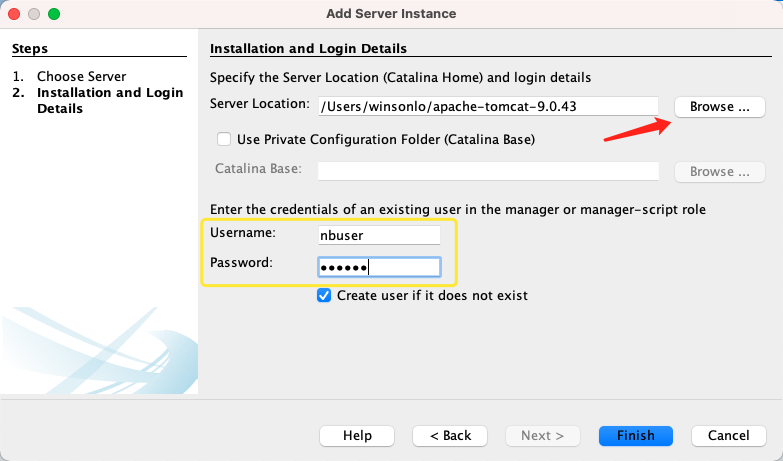783x461 pixels.
Task: Maximize the dialog with the green window button
Action: (54, 14)
